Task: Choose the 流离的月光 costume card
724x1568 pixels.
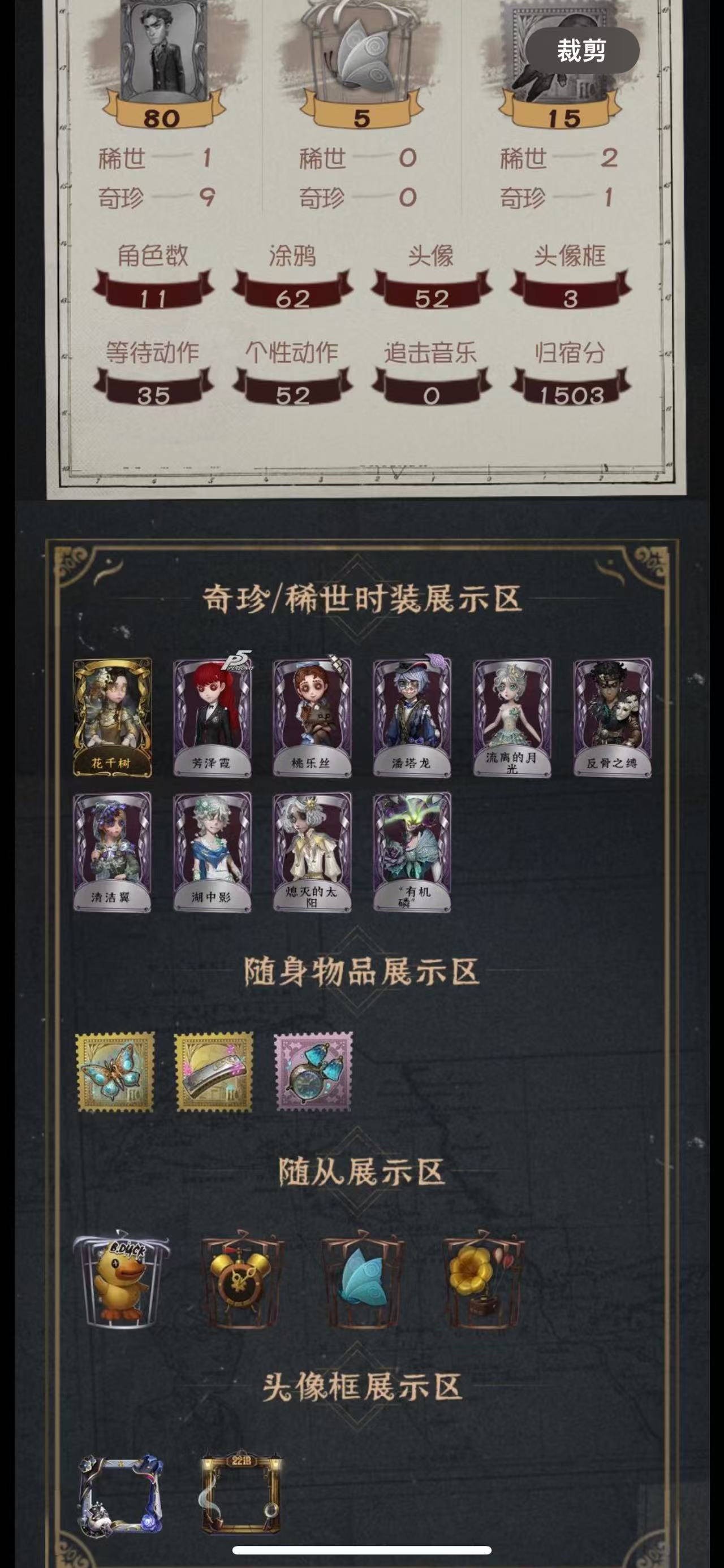Action: point(512,717)
